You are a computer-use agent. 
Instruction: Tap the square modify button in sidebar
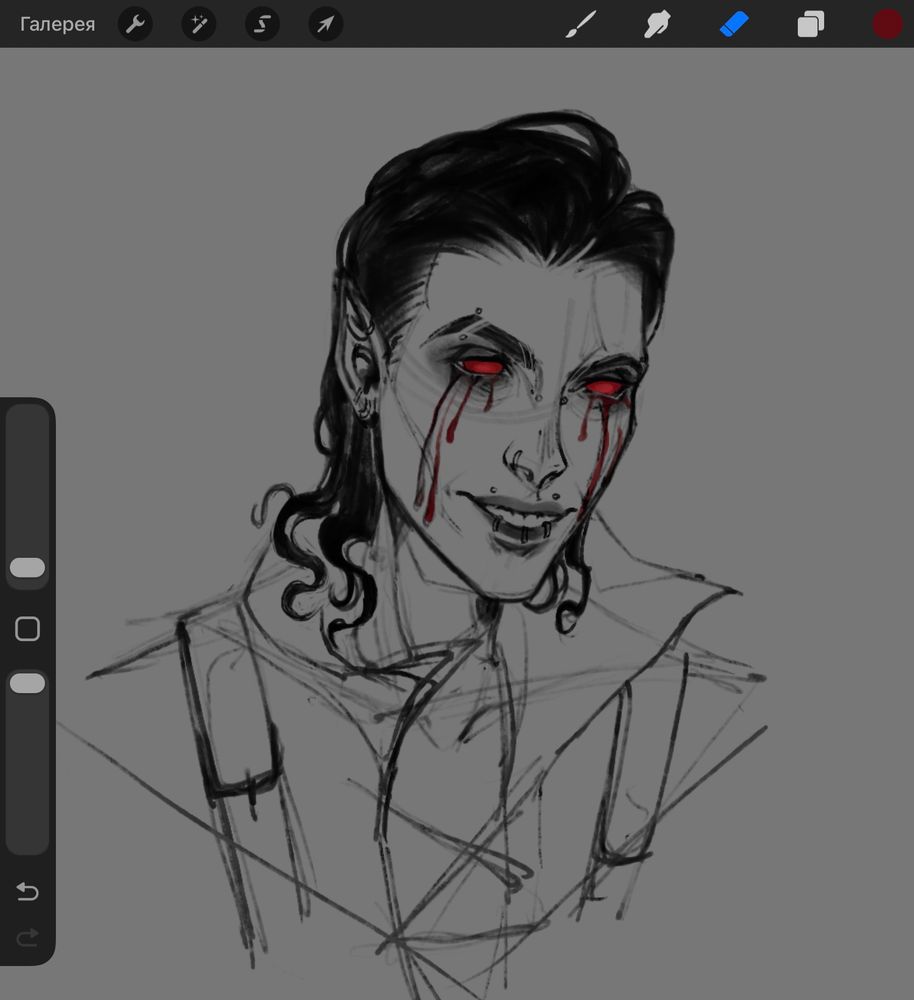pos(27,629)
